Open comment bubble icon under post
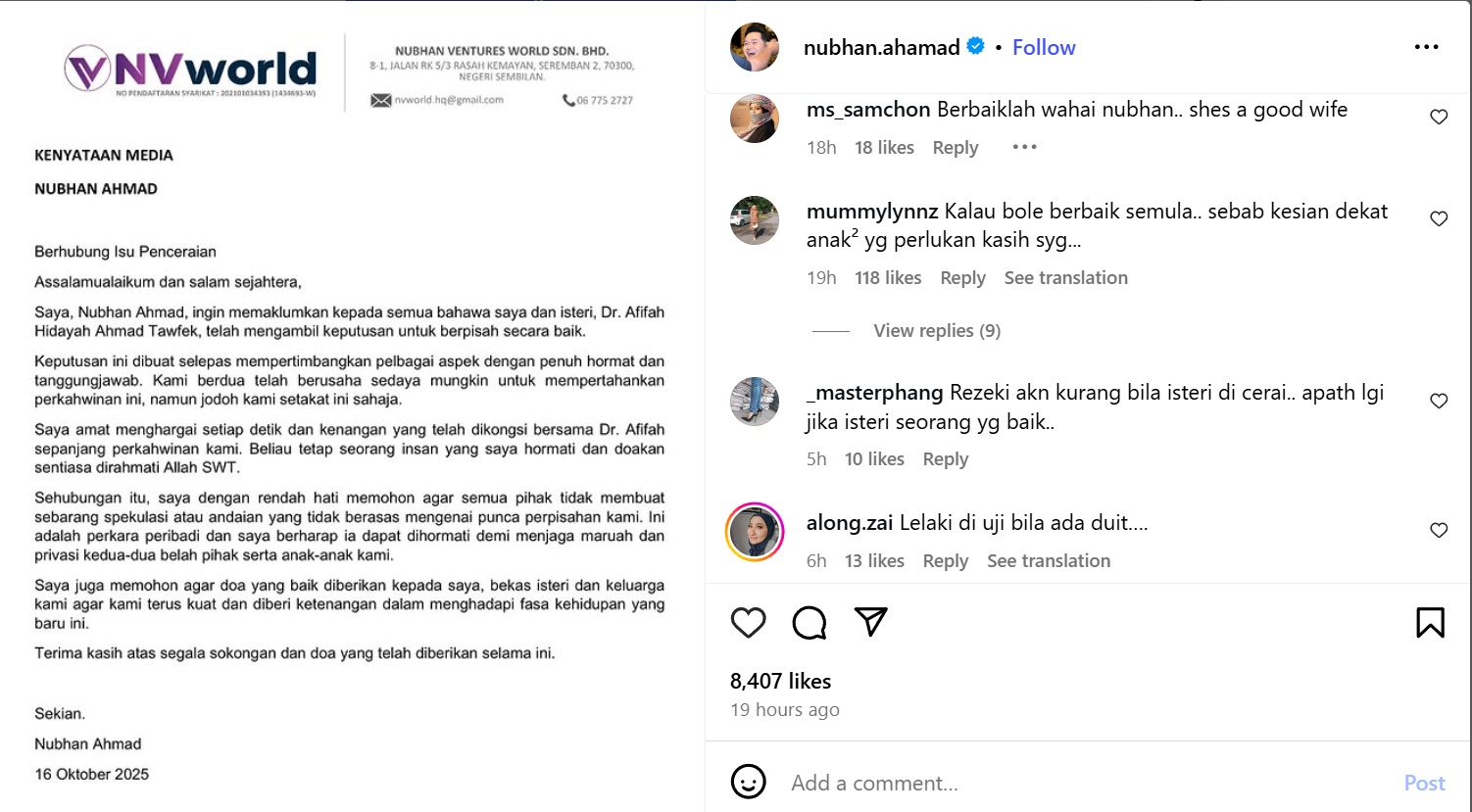Viewport: 1472px width, 812px height. (810, 623)
